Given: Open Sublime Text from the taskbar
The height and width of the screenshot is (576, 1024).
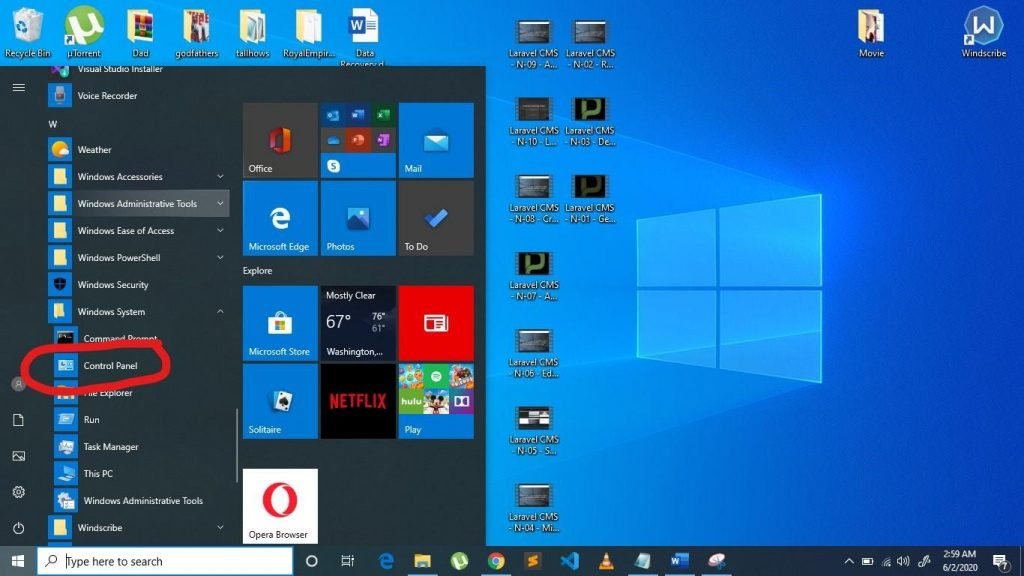Looking at the screenshot, I should pos(533,561).
